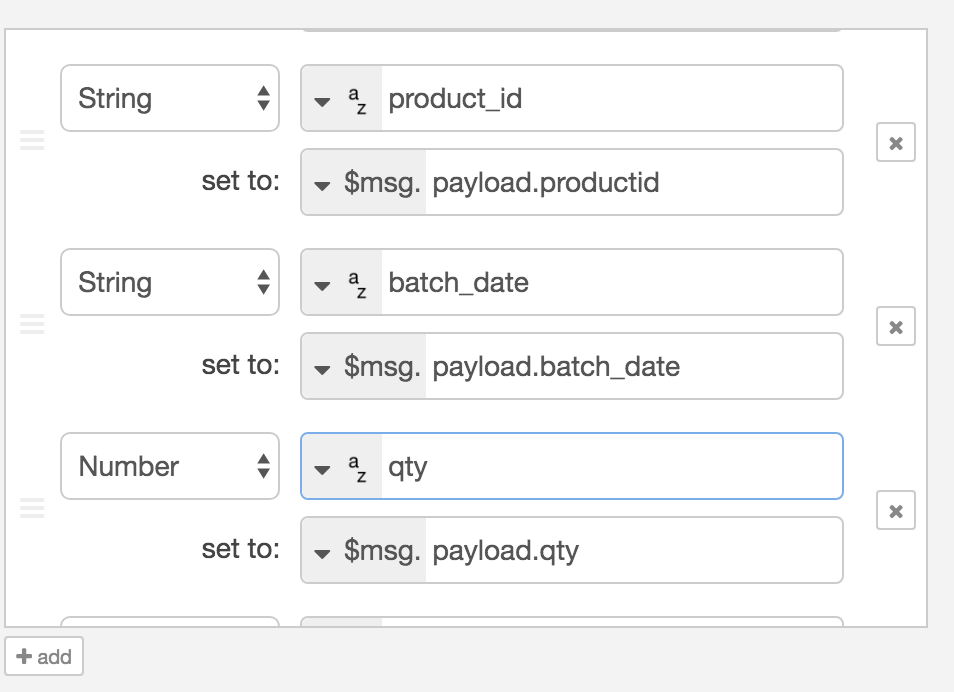Click the drag handle beside batch_date row
Screen dimensions: 954x692
point(32,324)
